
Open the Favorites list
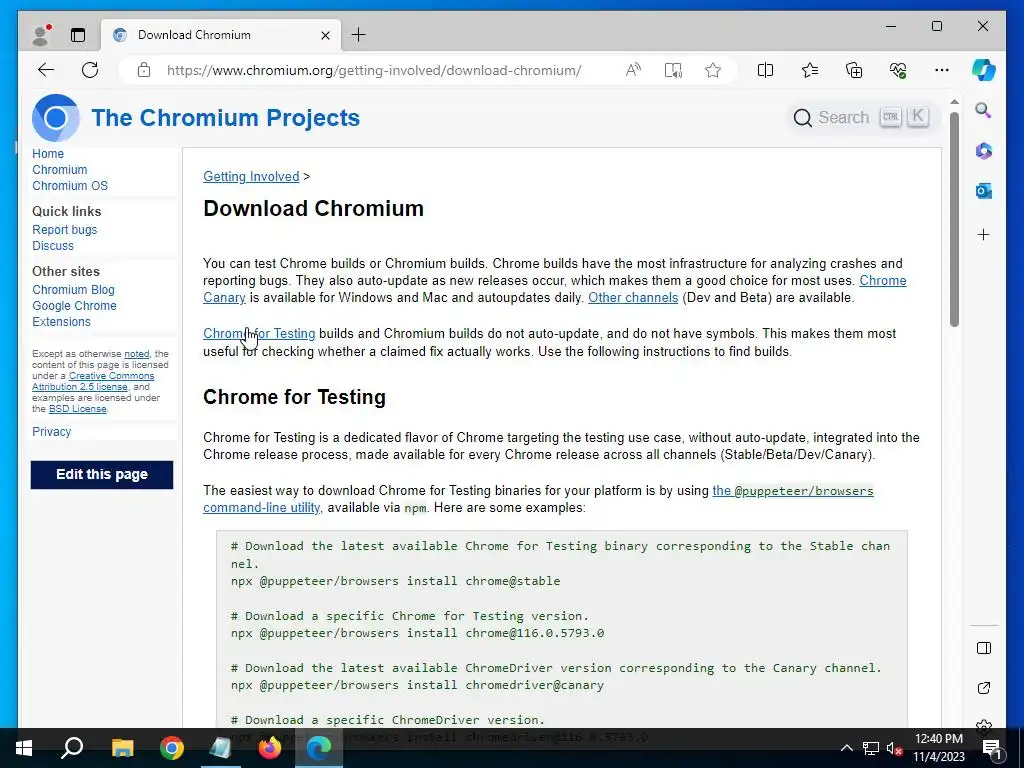pyautogui.click(x=810, y=70)
